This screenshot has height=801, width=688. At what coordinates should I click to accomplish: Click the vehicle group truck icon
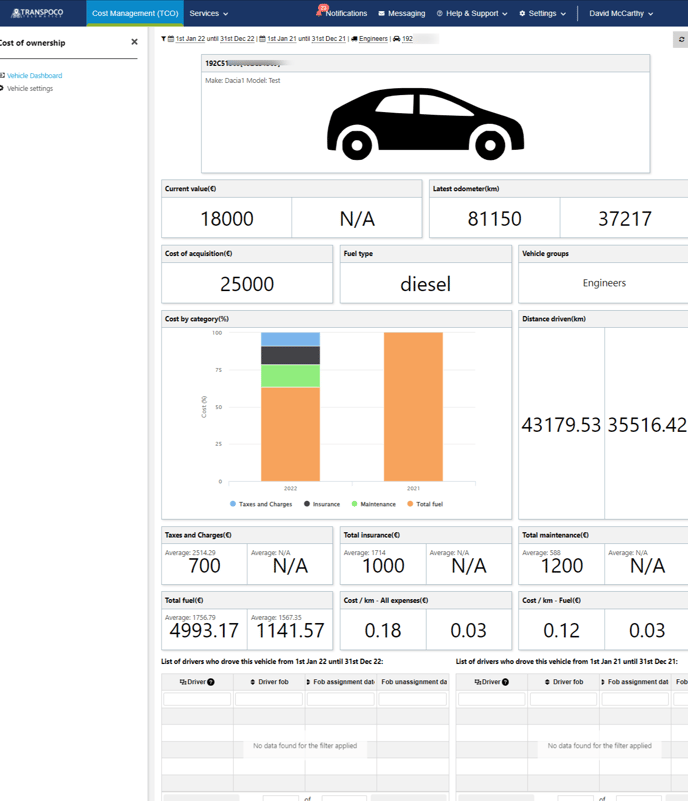coord(354,39)
